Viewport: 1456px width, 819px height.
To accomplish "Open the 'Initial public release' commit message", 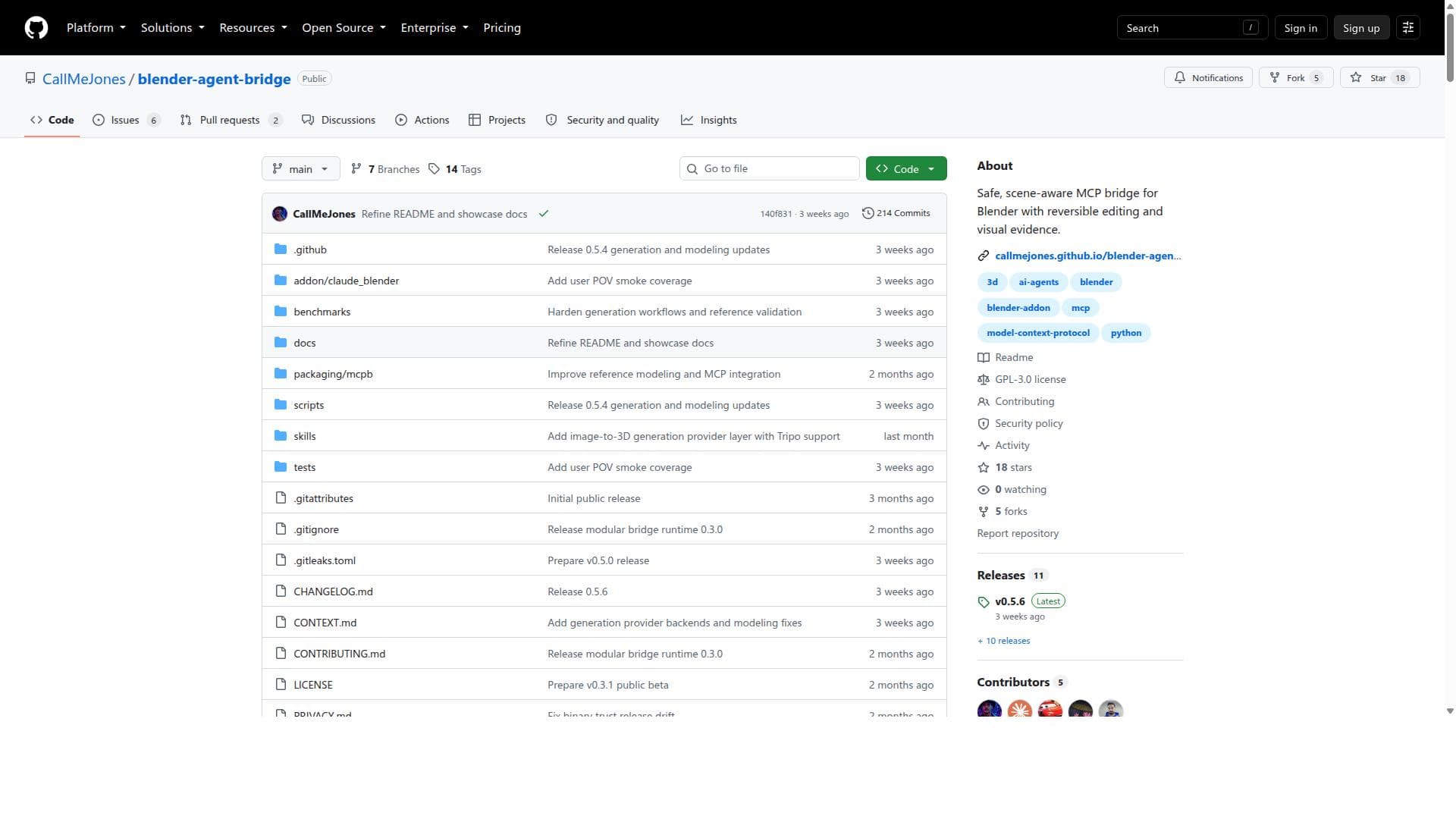I will [x=594, y=498].
